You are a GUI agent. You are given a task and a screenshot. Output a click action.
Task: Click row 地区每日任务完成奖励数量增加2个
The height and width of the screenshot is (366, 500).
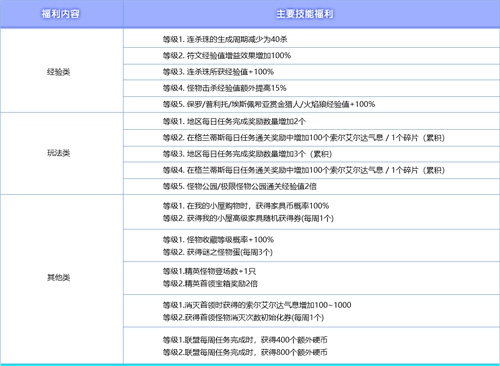[311, 121]
